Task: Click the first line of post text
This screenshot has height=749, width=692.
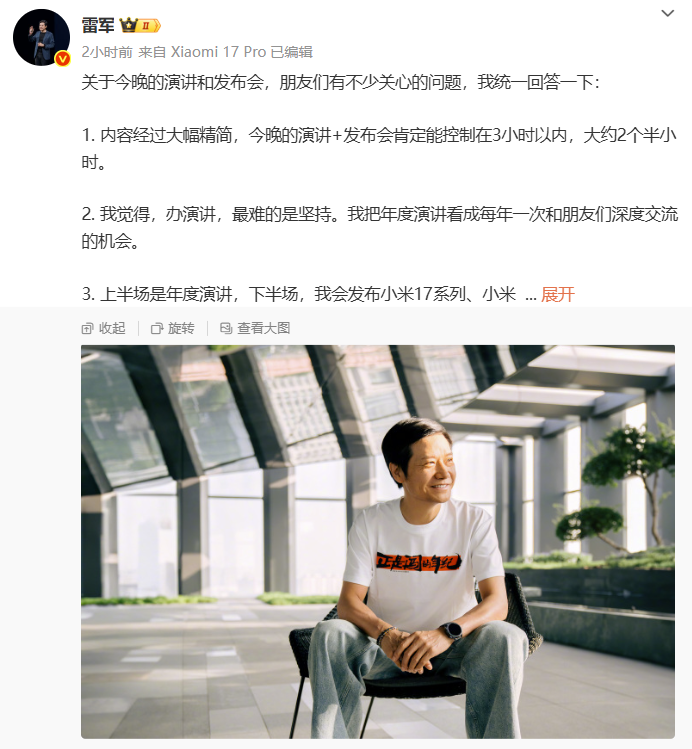Action: (x=340, y=83)
